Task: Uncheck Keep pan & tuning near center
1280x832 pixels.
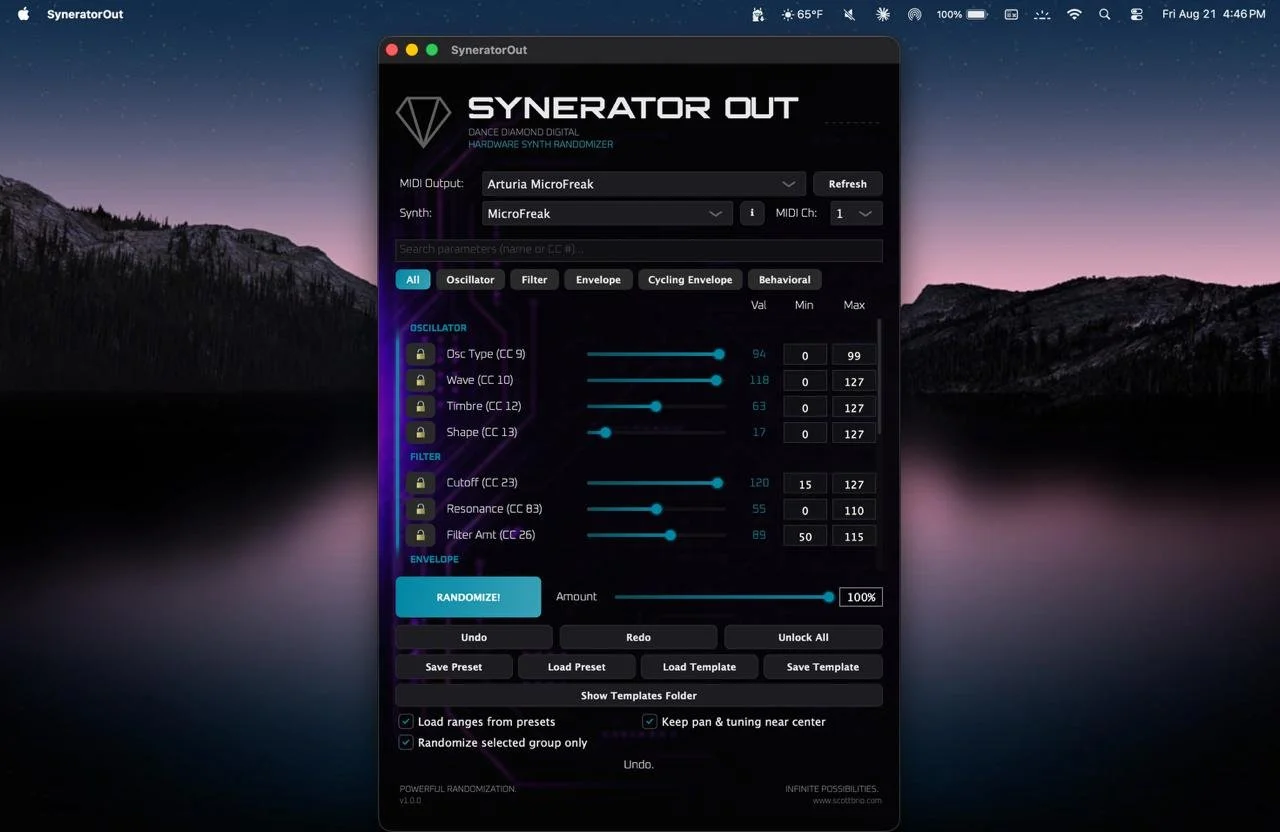Action: coord(650,721)
